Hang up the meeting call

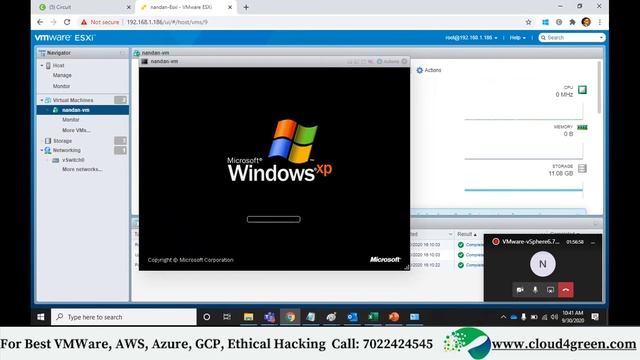click(566, 290)
